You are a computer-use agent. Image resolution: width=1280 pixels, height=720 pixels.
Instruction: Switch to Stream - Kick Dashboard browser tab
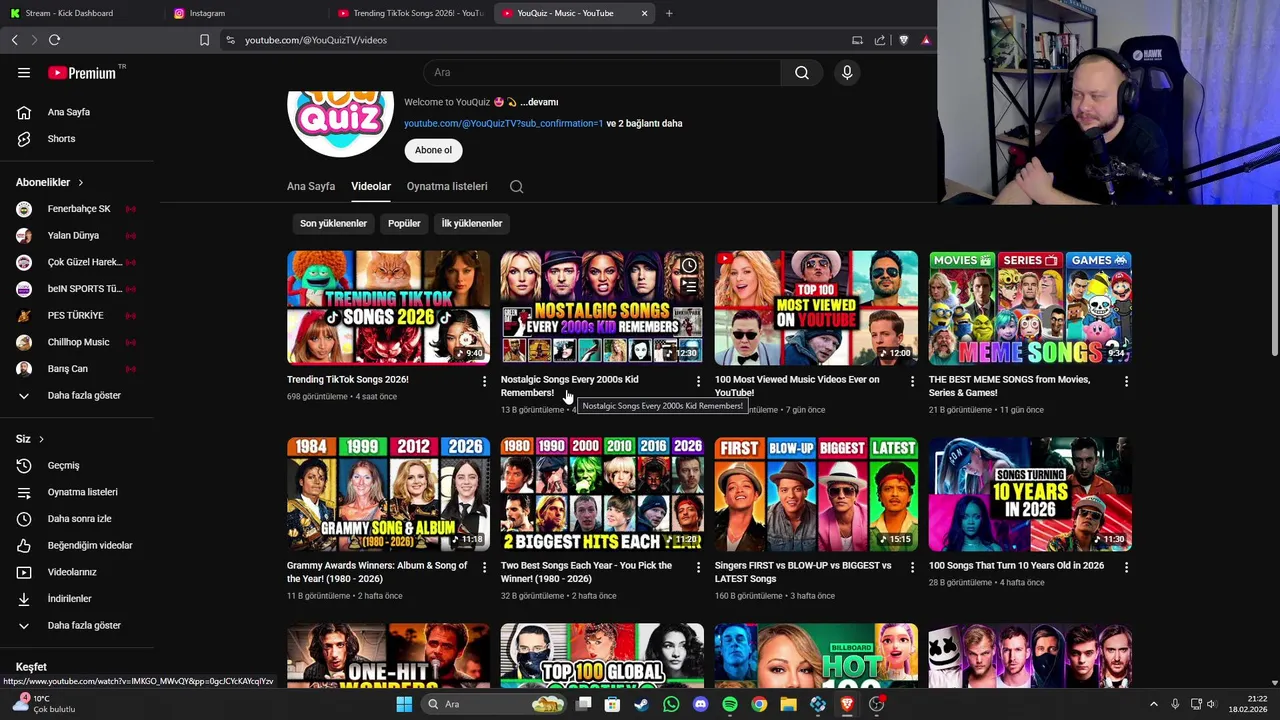(80, 13)
